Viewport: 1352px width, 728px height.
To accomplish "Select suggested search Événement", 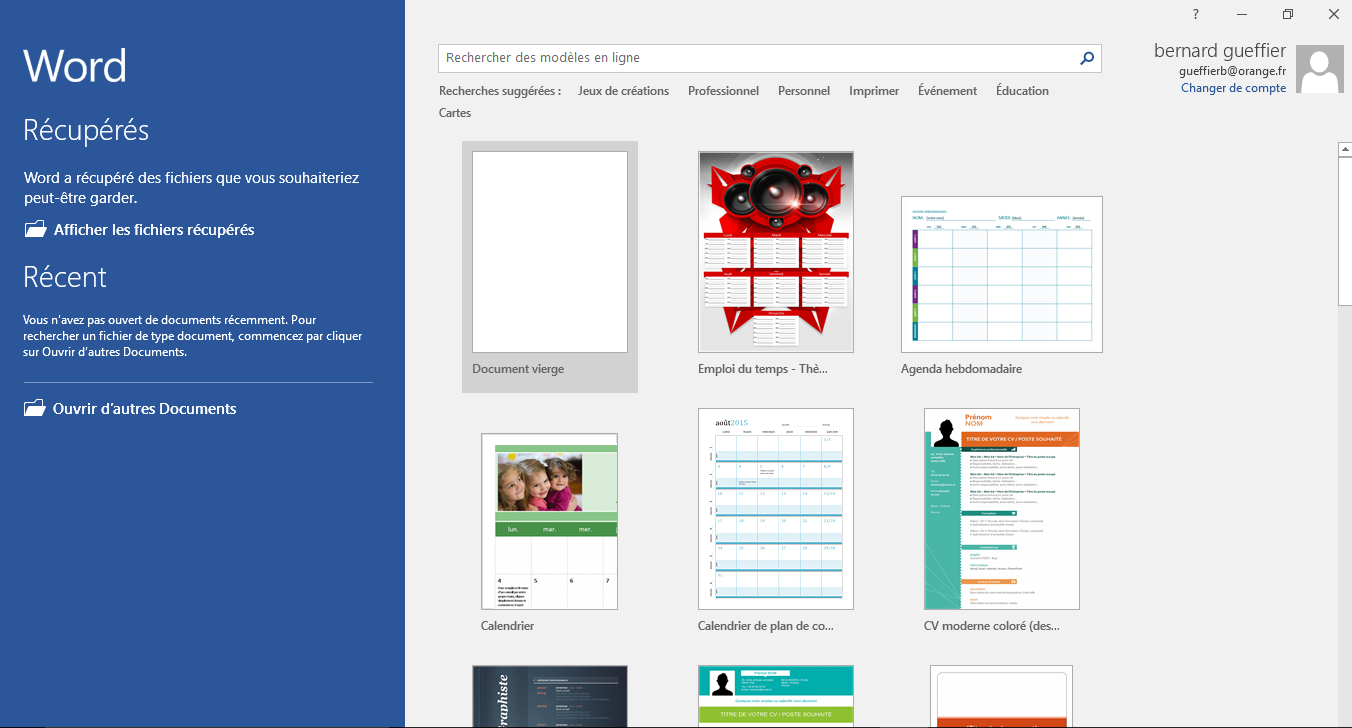I will point(947,91).
